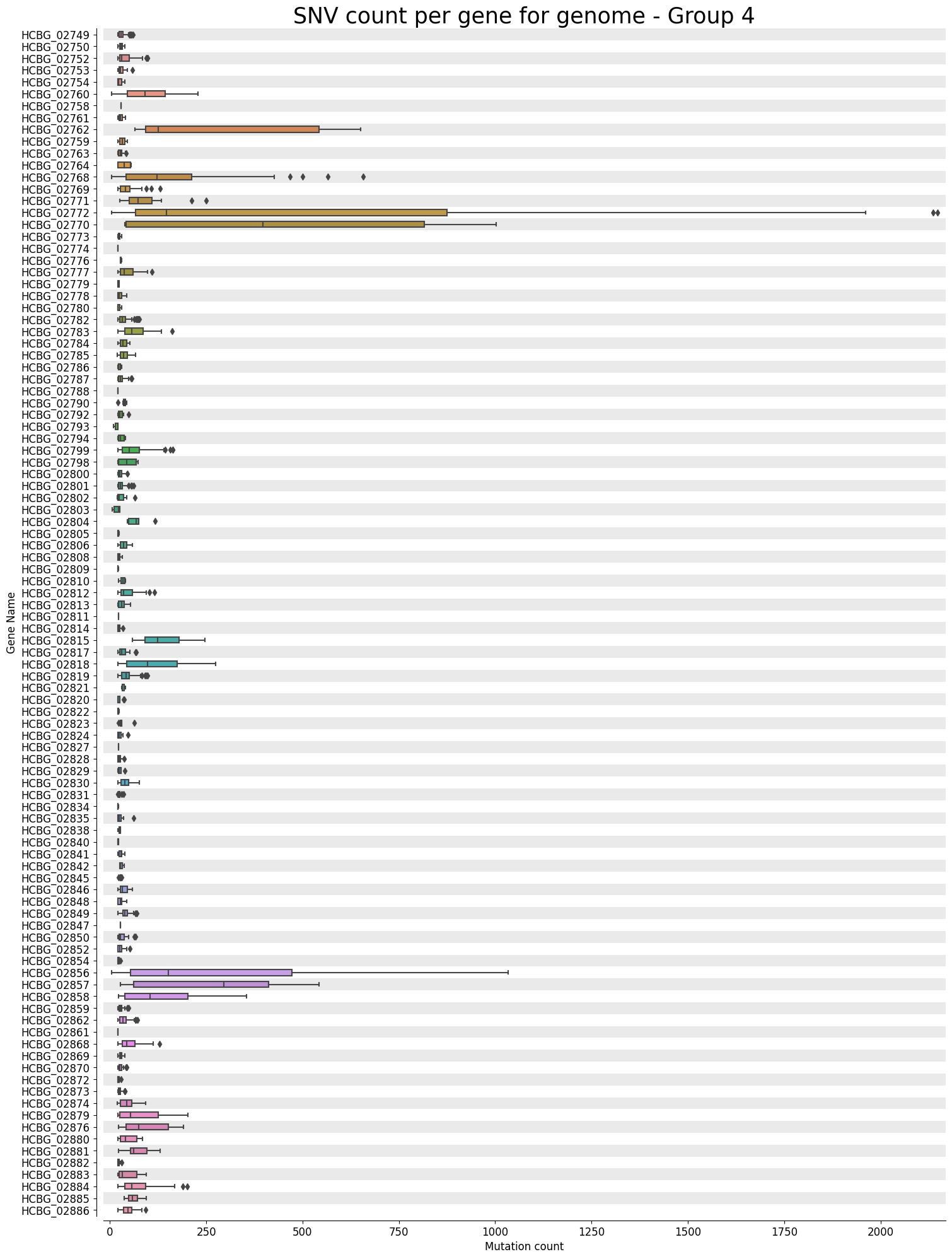Select gene label HCBG_02772

click(50, 213)
